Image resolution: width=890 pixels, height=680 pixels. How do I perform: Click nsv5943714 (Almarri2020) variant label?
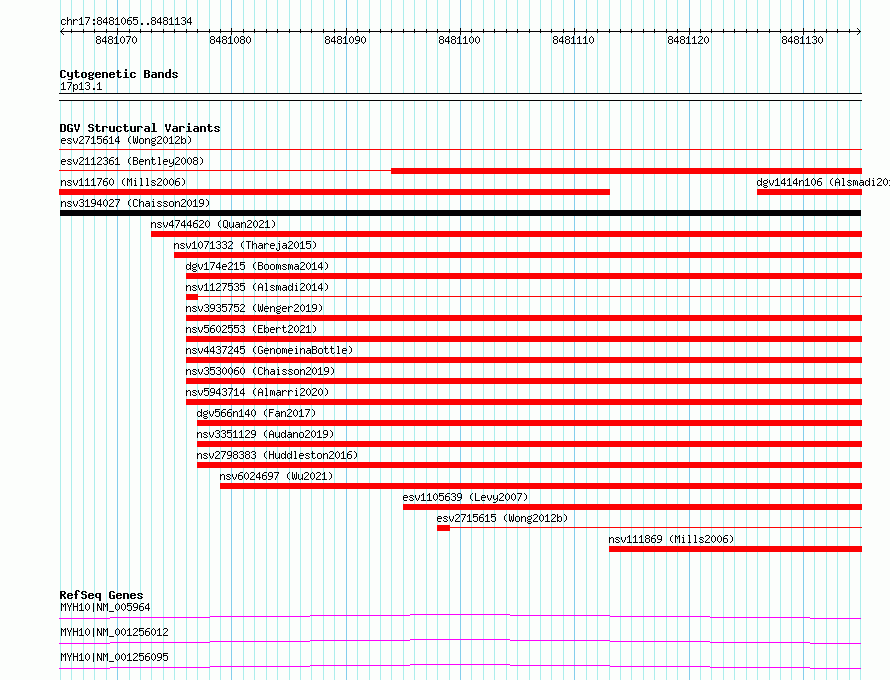click(257, 392)
